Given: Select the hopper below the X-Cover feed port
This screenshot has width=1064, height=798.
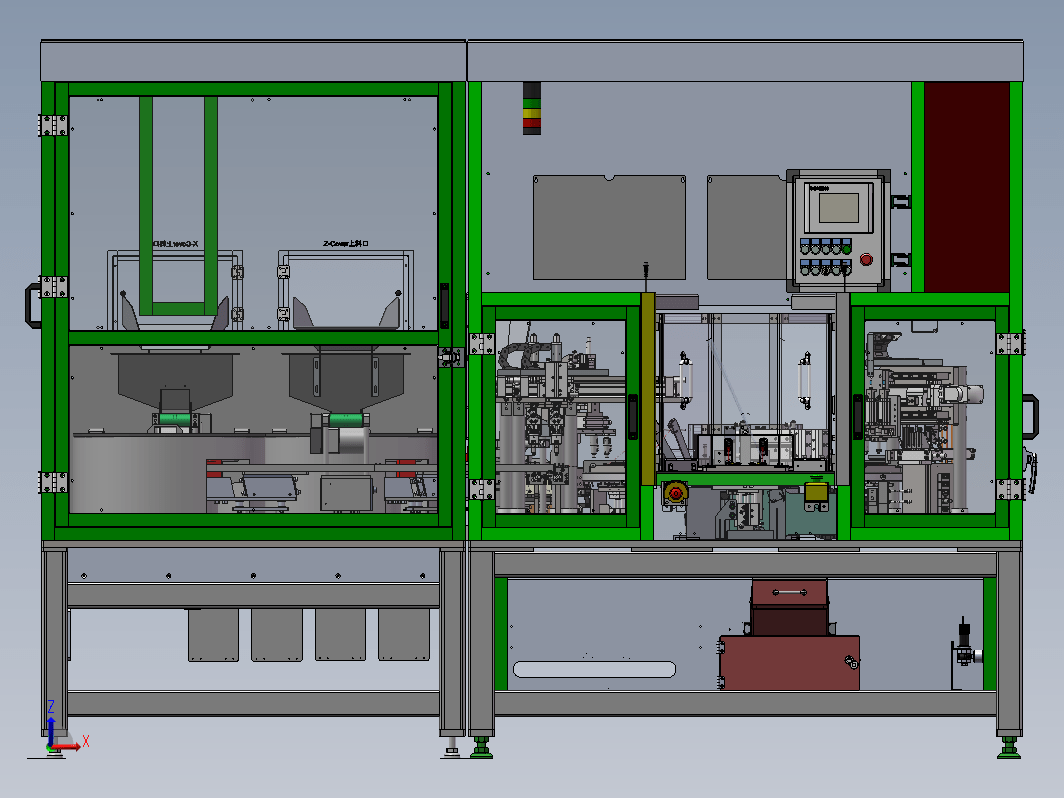Looking at the screenshot, I should tap(175, 382).
